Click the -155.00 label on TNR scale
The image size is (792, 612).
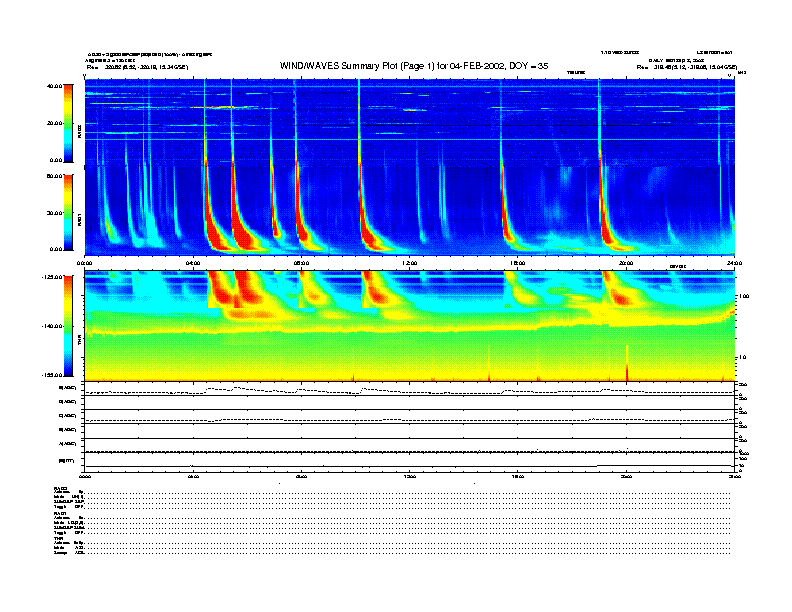tap(52, 375)
